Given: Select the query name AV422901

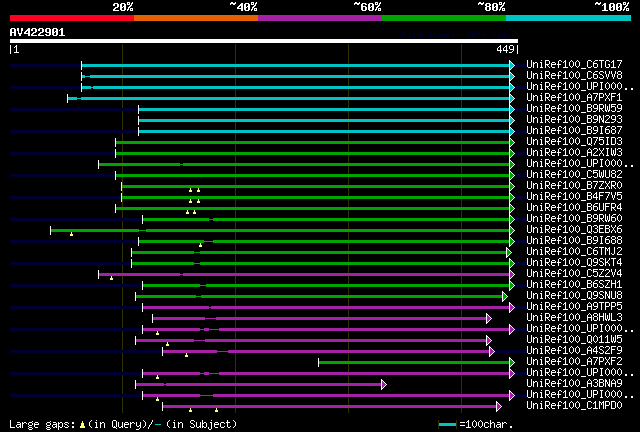Looking at the screenshot, I should pyautogui.click(x=37, y=32).
